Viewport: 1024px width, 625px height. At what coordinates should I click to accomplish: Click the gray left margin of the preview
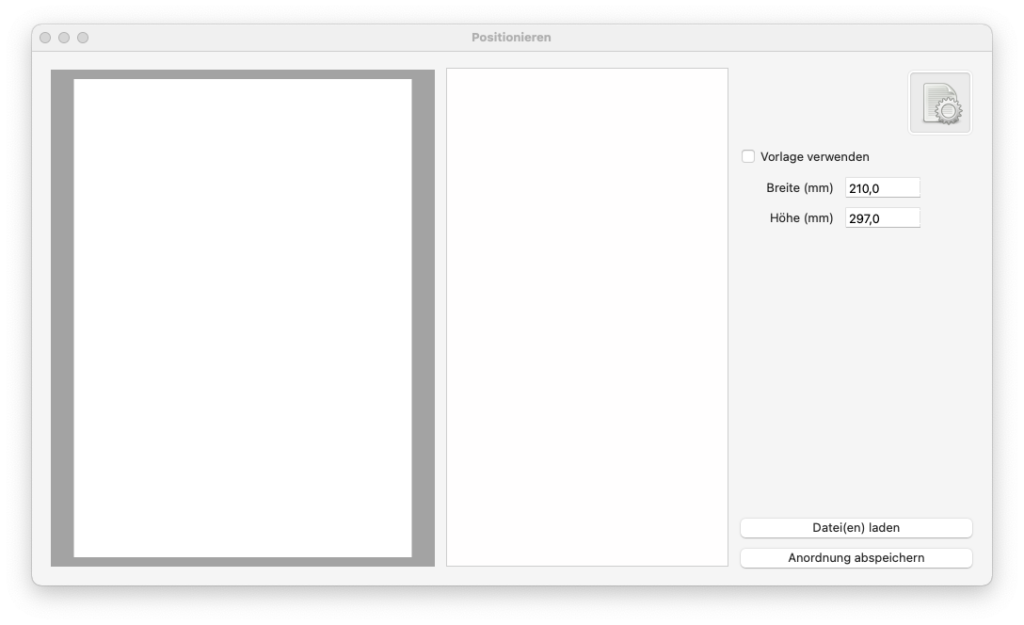click(62, 318)
